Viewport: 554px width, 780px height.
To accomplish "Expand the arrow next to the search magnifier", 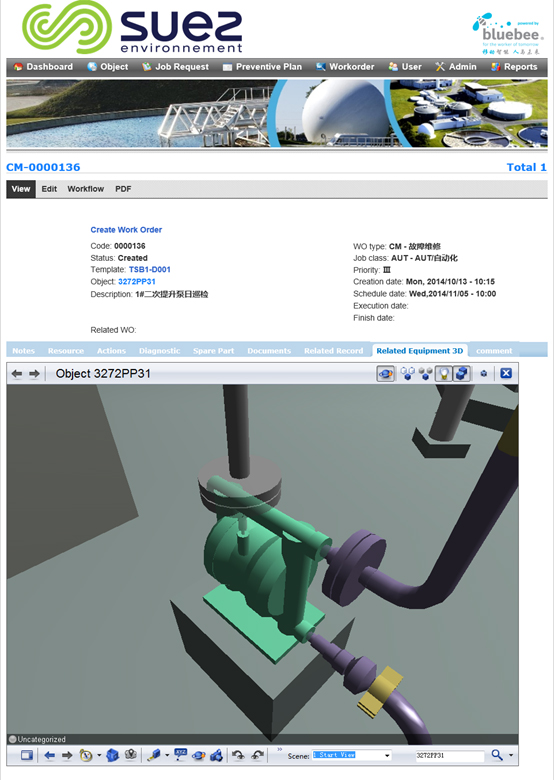I will (511, 755).
